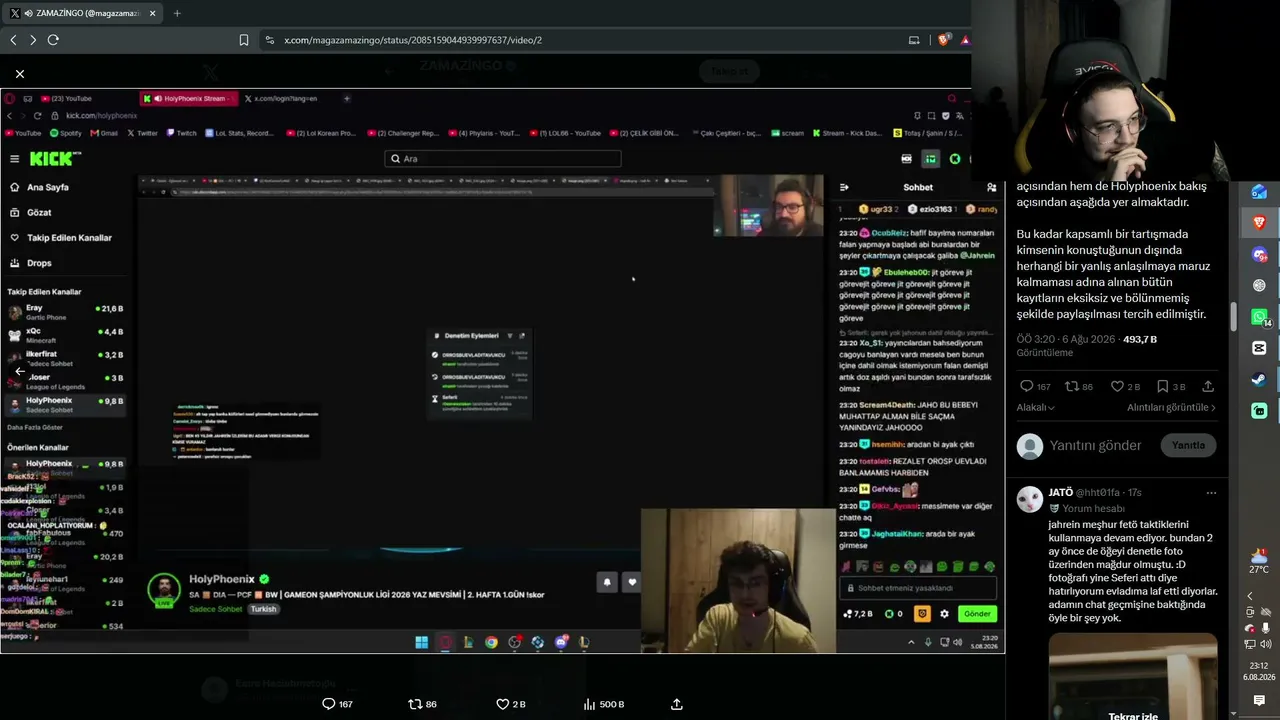The image size is (1280, 720).
Task: Bookmark this page in the browser
Action: click(x=244, y=40)
